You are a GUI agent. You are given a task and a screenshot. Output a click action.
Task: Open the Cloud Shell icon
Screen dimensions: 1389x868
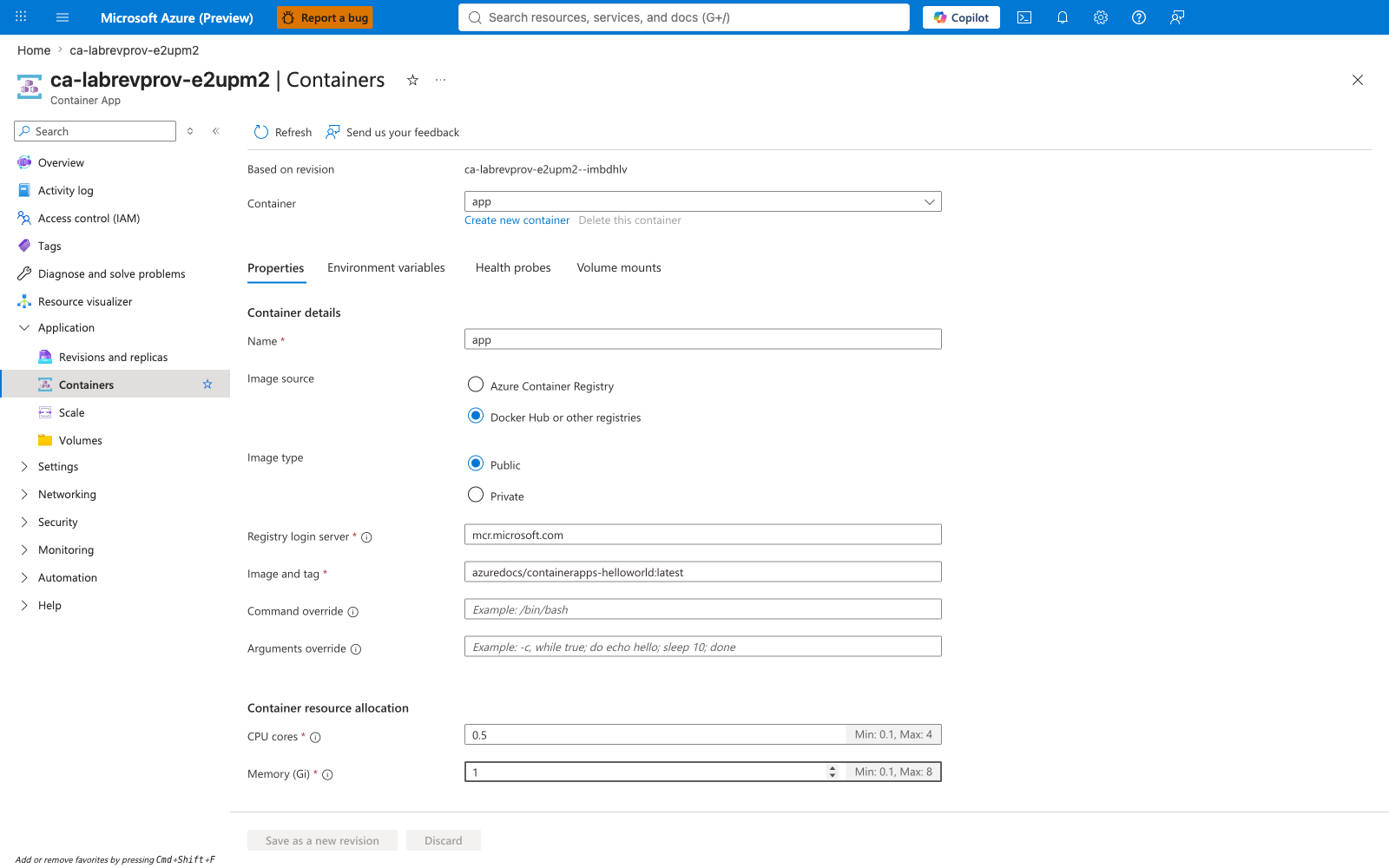[x=1024, y=17]
